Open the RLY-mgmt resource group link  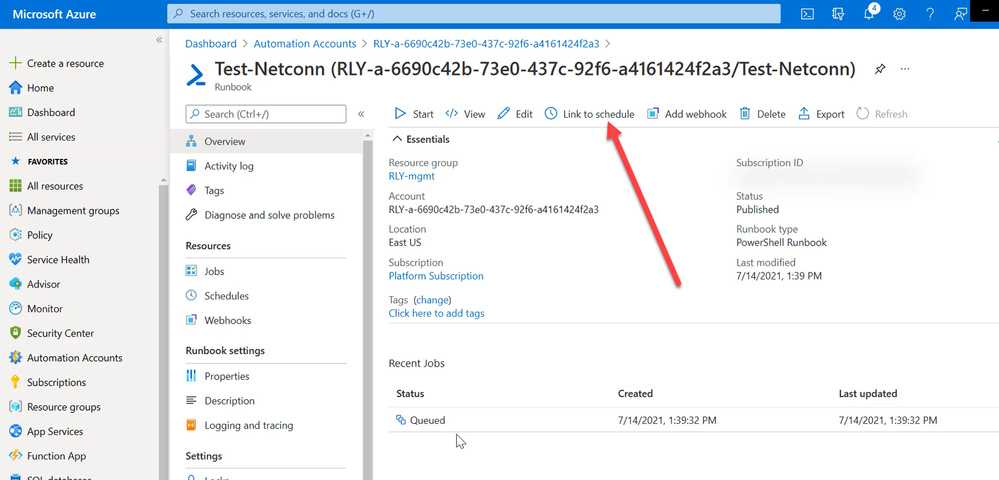[x=412, y=176]
